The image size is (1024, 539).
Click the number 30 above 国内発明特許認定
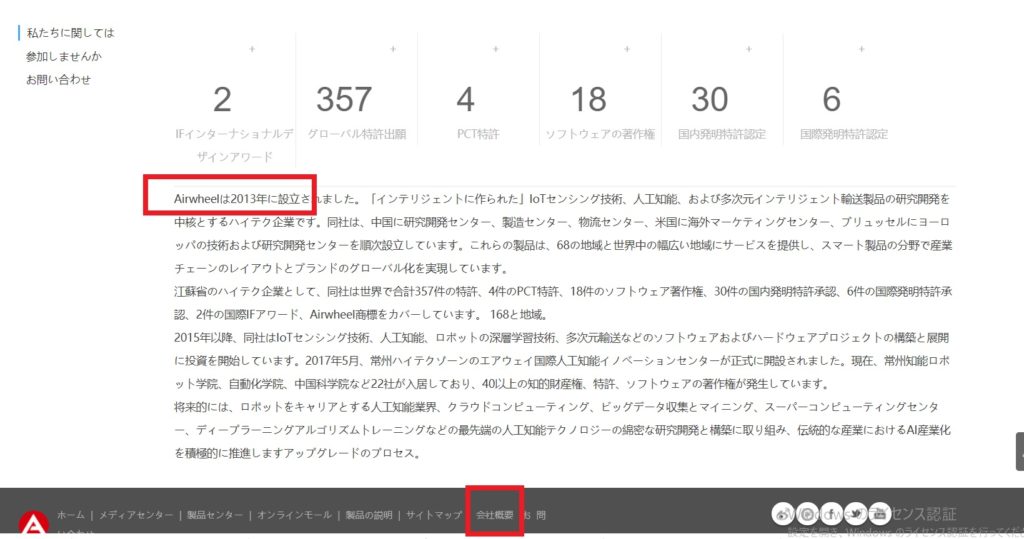pyautogui.click(x=710, y=99)
